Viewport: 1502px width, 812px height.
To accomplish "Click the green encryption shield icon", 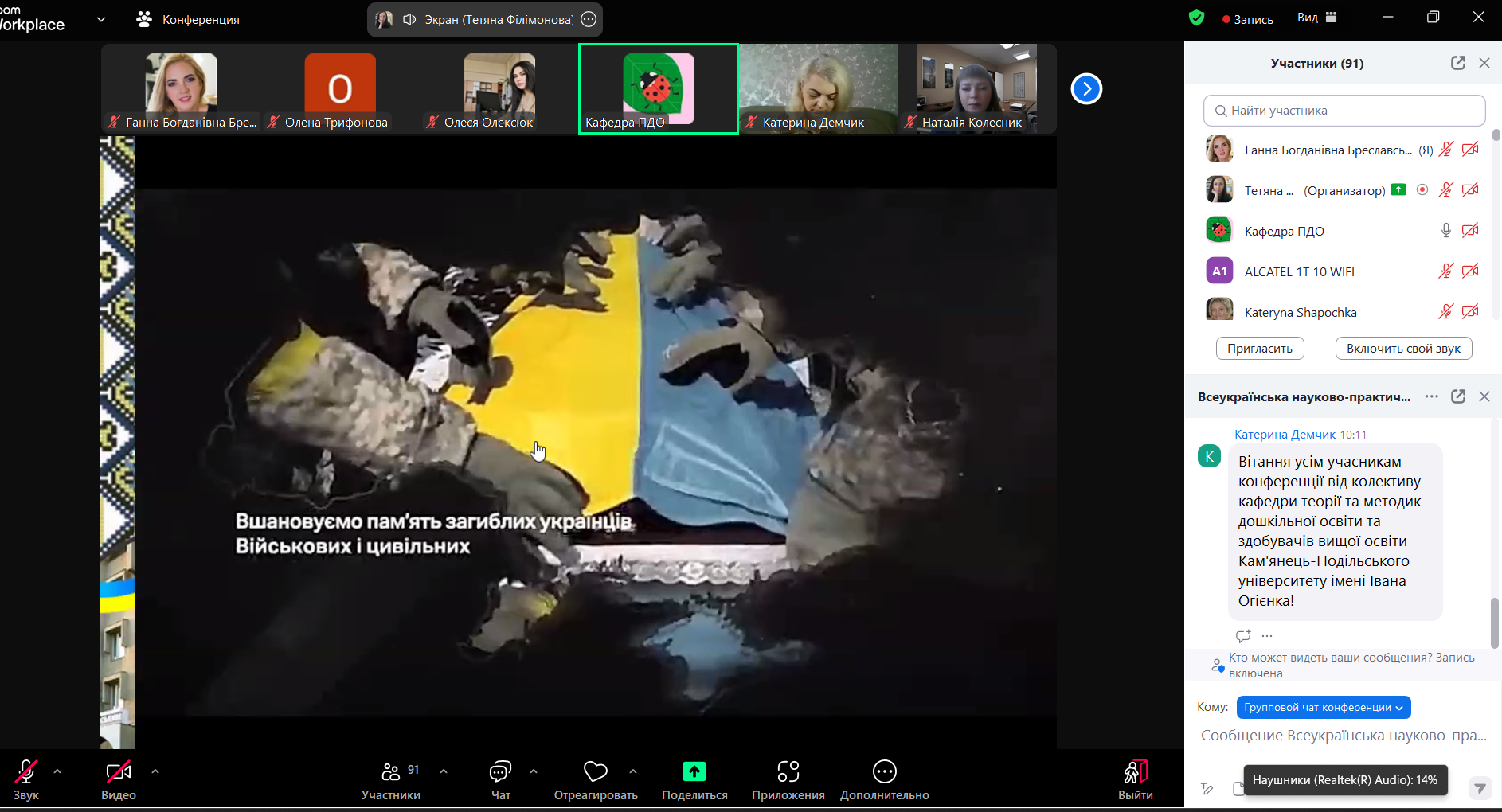I will tap(1195, 18).
